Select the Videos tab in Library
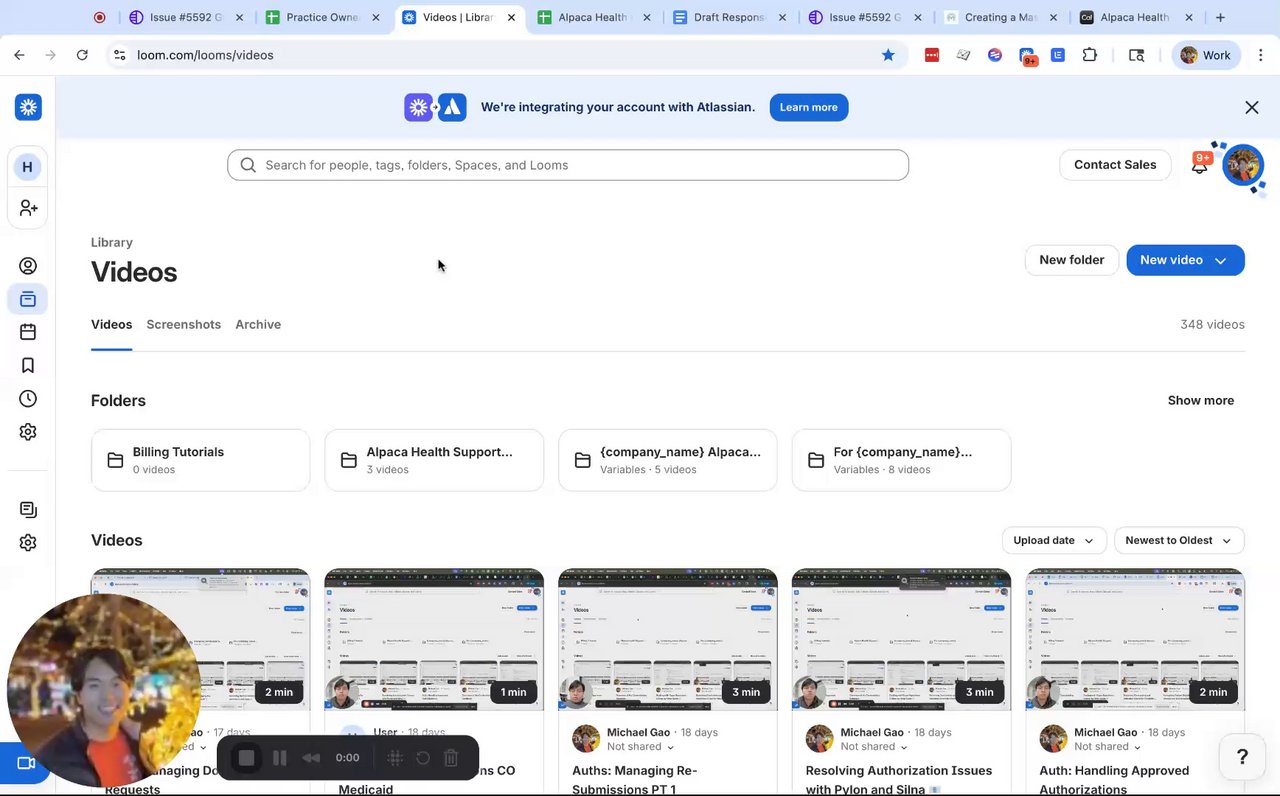 click(111, 324)
